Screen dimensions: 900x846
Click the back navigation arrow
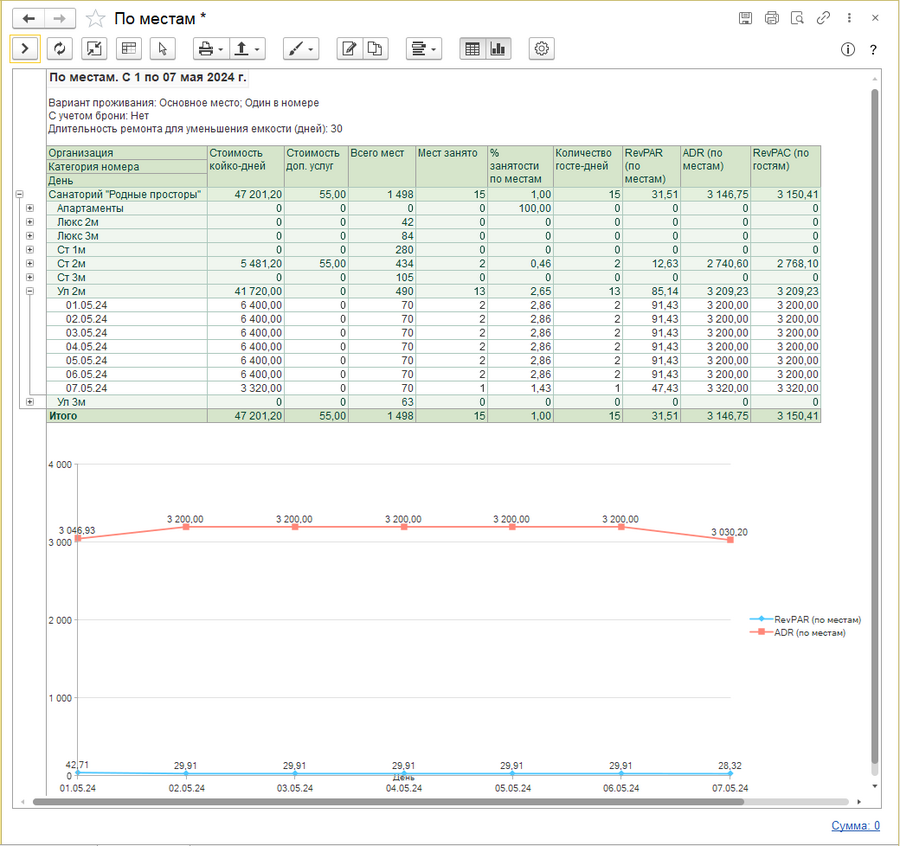point(30,18)
